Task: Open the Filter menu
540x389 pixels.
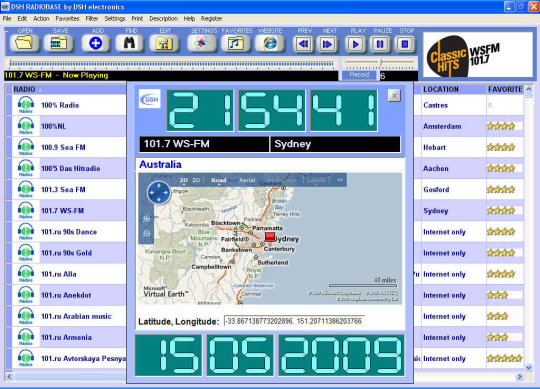Action: pos(92,19)
